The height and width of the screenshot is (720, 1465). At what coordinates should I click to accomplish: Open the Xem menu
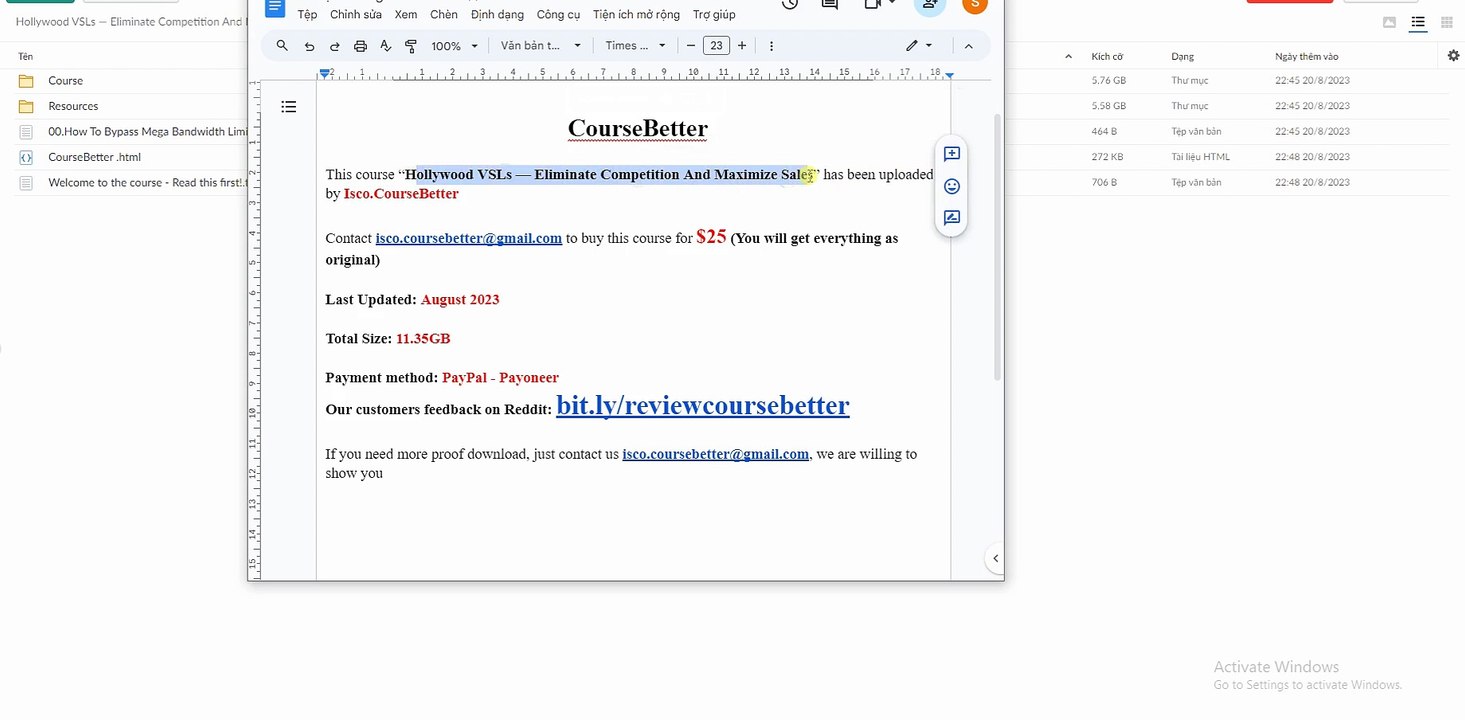406,15
